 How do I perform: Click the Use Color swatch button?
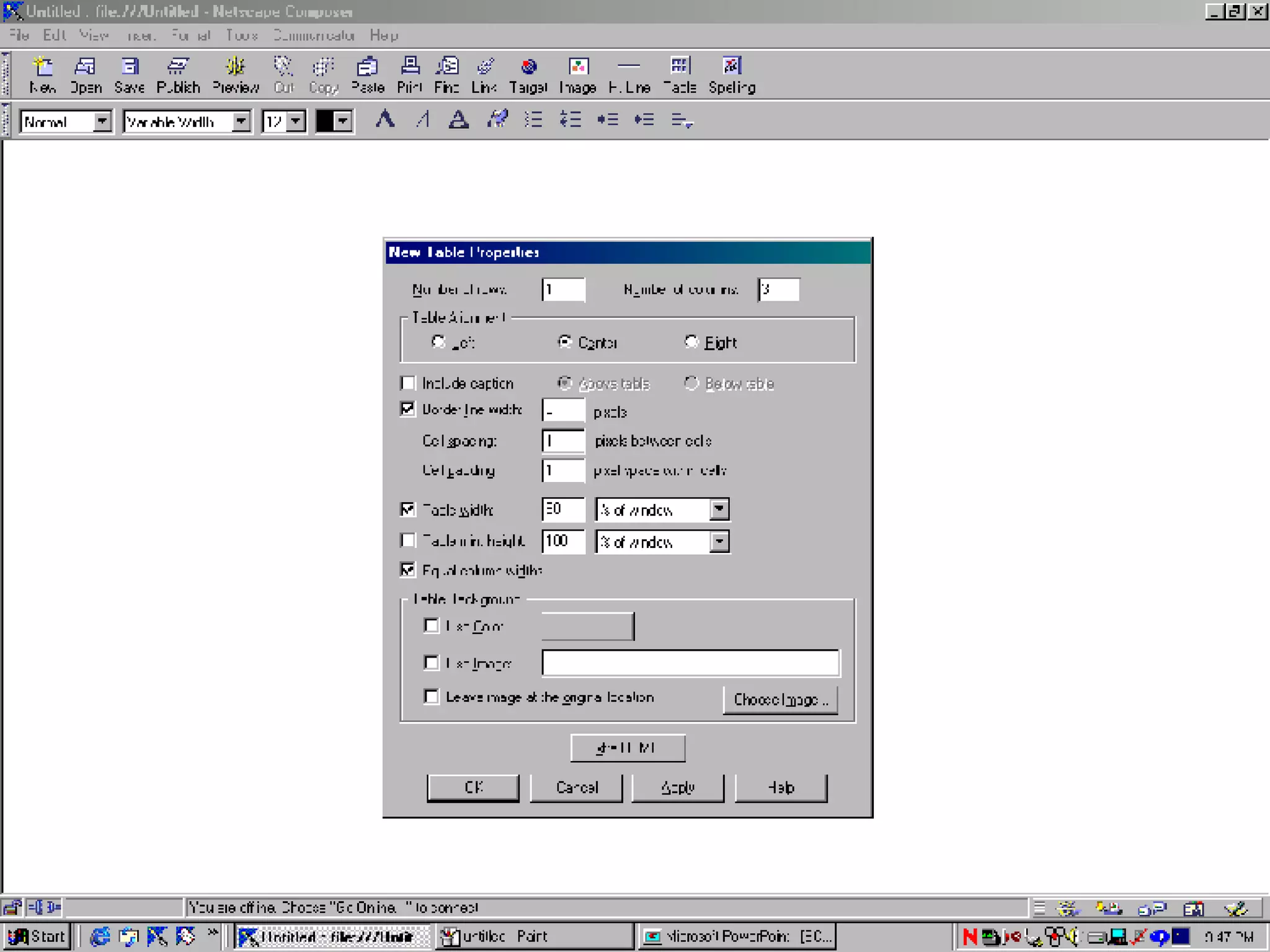pos(587,627)
